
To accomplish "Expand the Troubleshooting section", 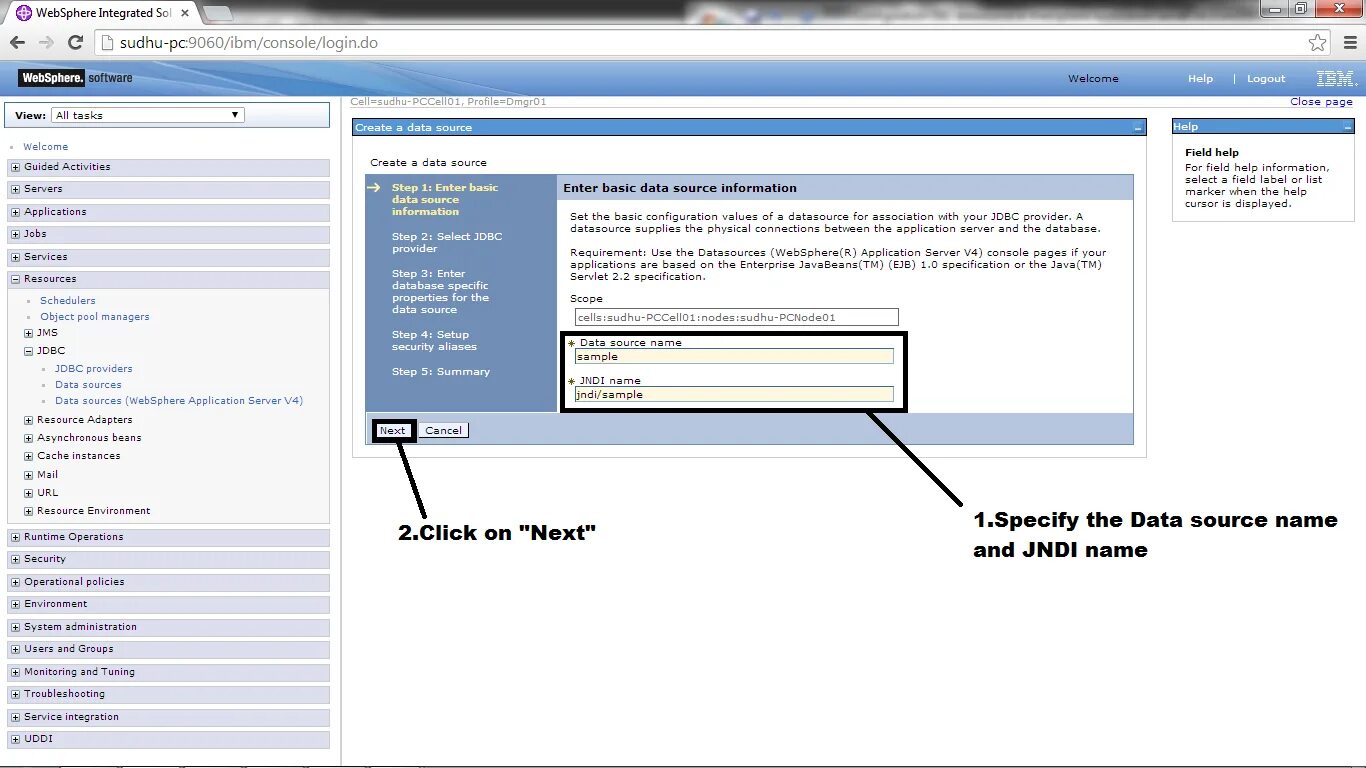I will pos(15,694).
